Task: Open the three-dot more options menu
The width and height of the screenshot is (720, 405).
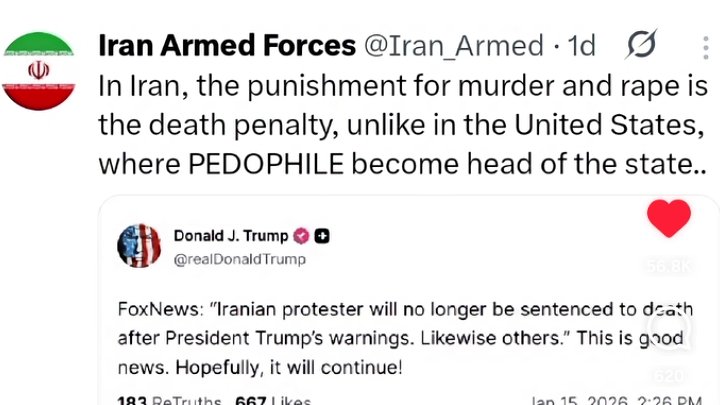Action: click(707, 46)
